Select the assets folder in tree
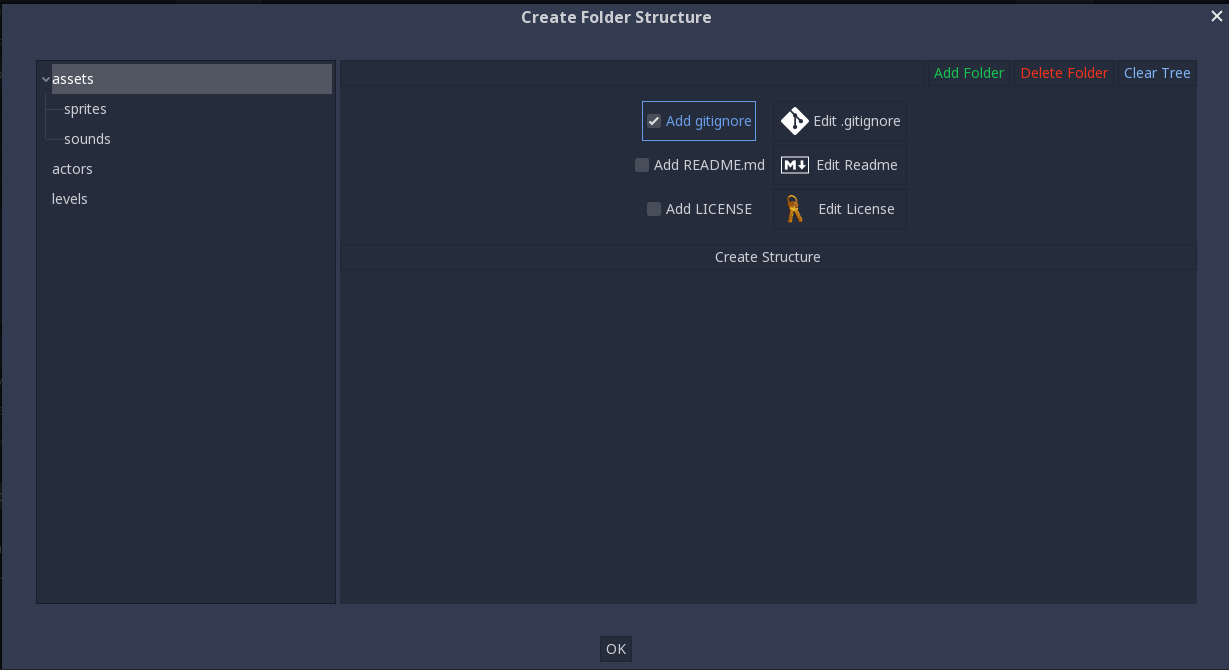The width and height of the screenshot is (1229, 670). pyautogui.click(x=191, y=79)
